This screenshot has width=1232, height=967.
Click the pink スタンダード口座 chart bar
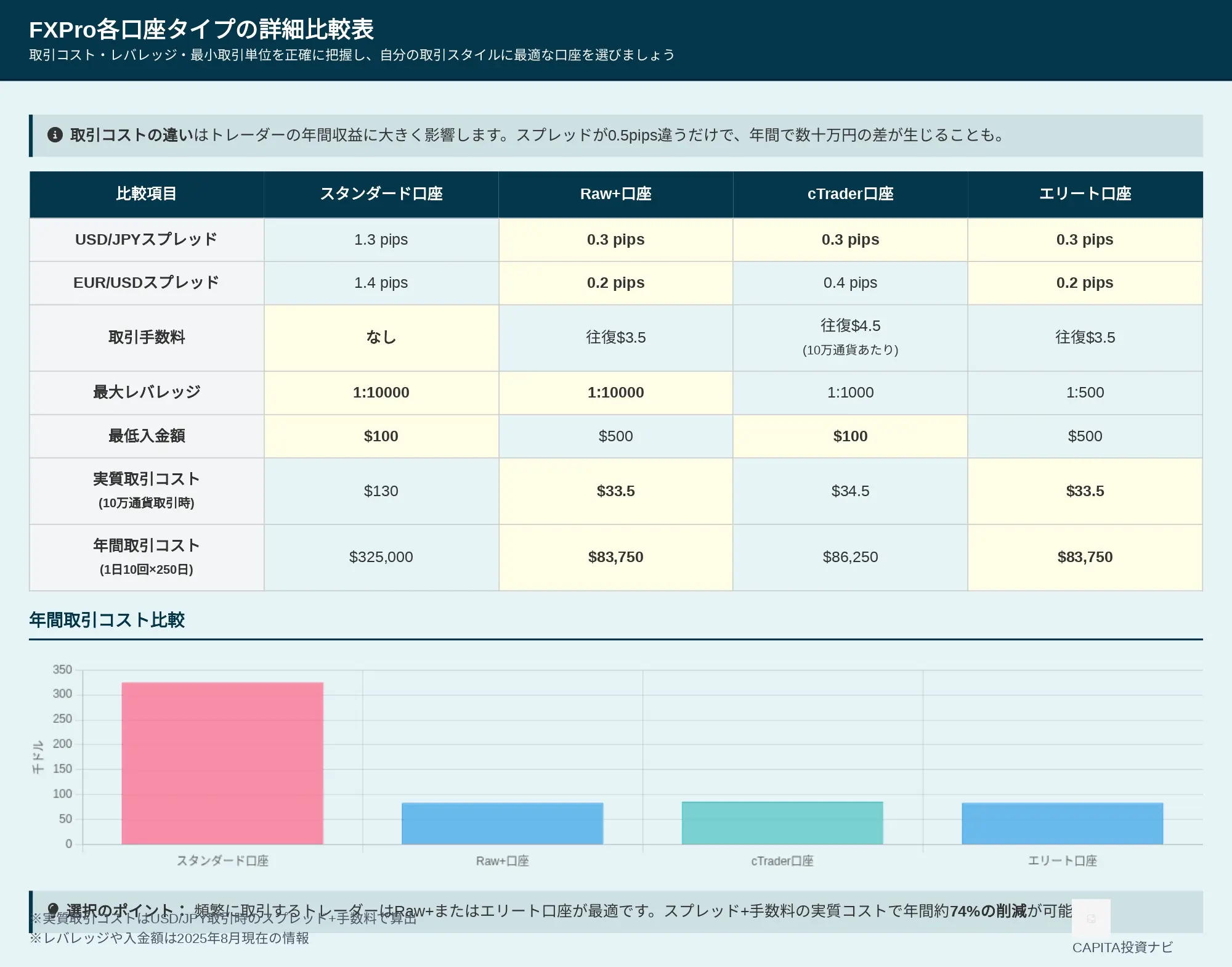pyautogui.click(x=222, y=763)
